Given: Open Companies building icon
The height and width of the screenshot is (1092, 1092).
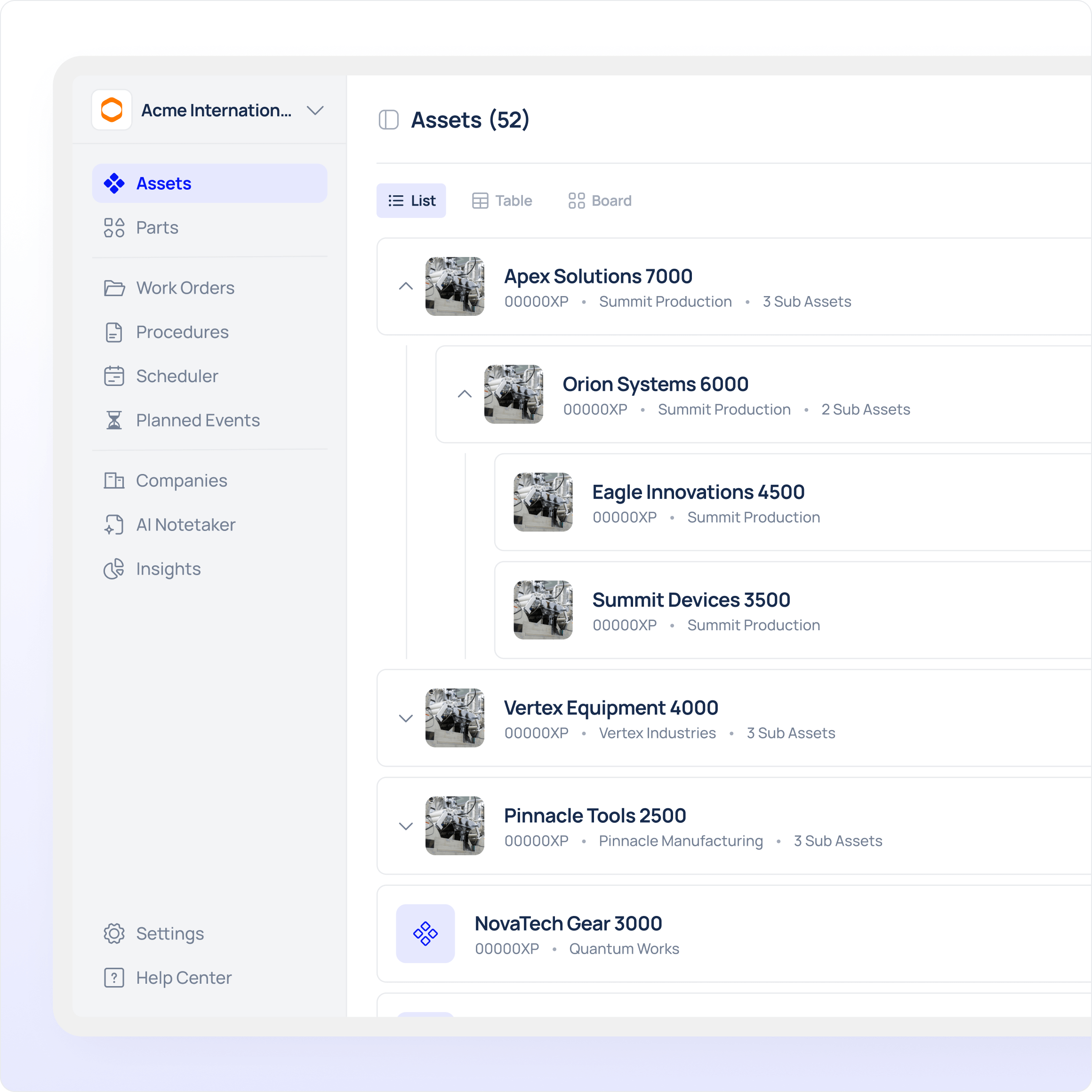Looking at the screenshot, I should (113, 481).
